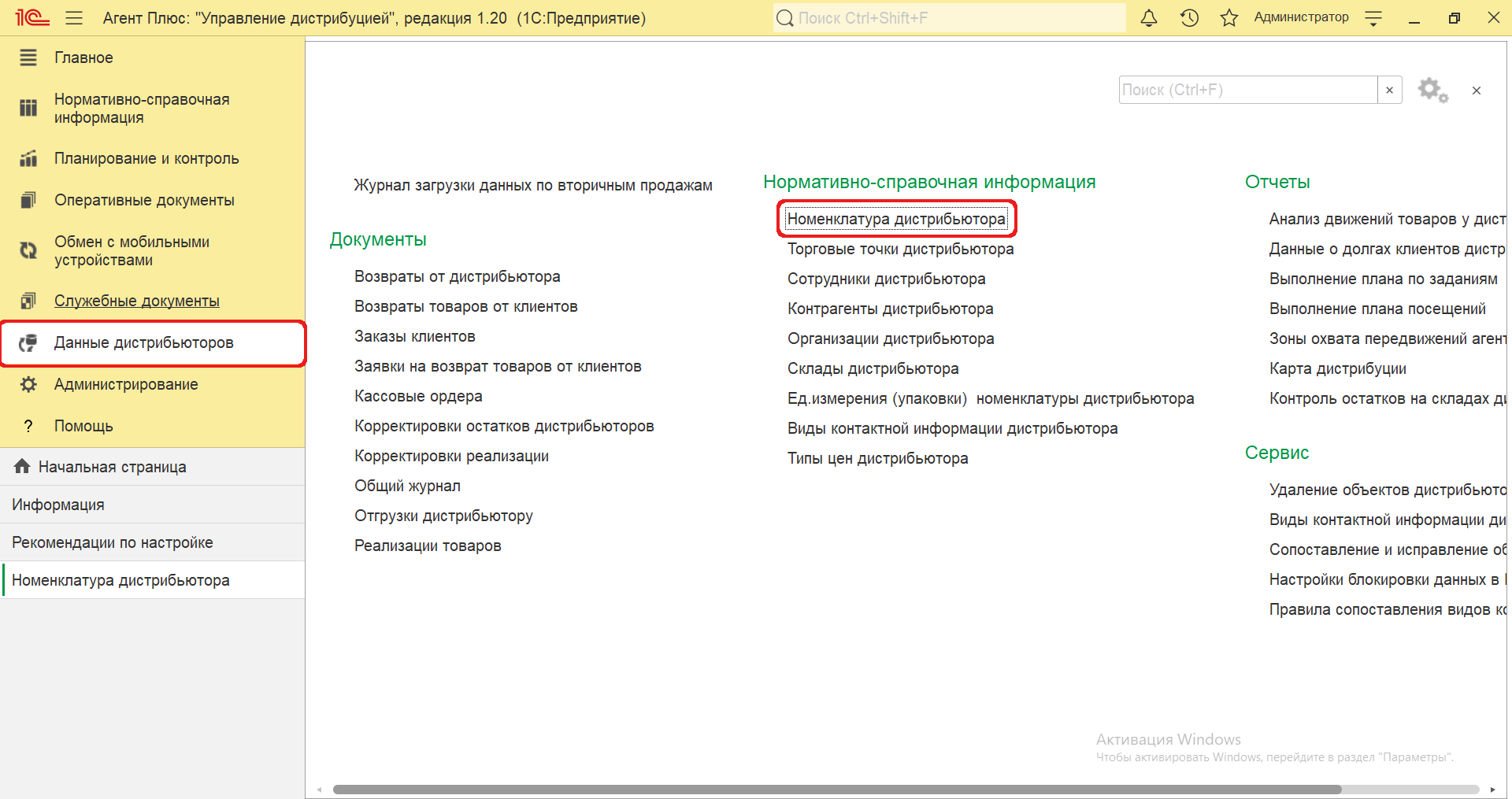Open Выполнение плана посещений report
Viewport: 1512px width, 799px height.
click(1377, 309)
